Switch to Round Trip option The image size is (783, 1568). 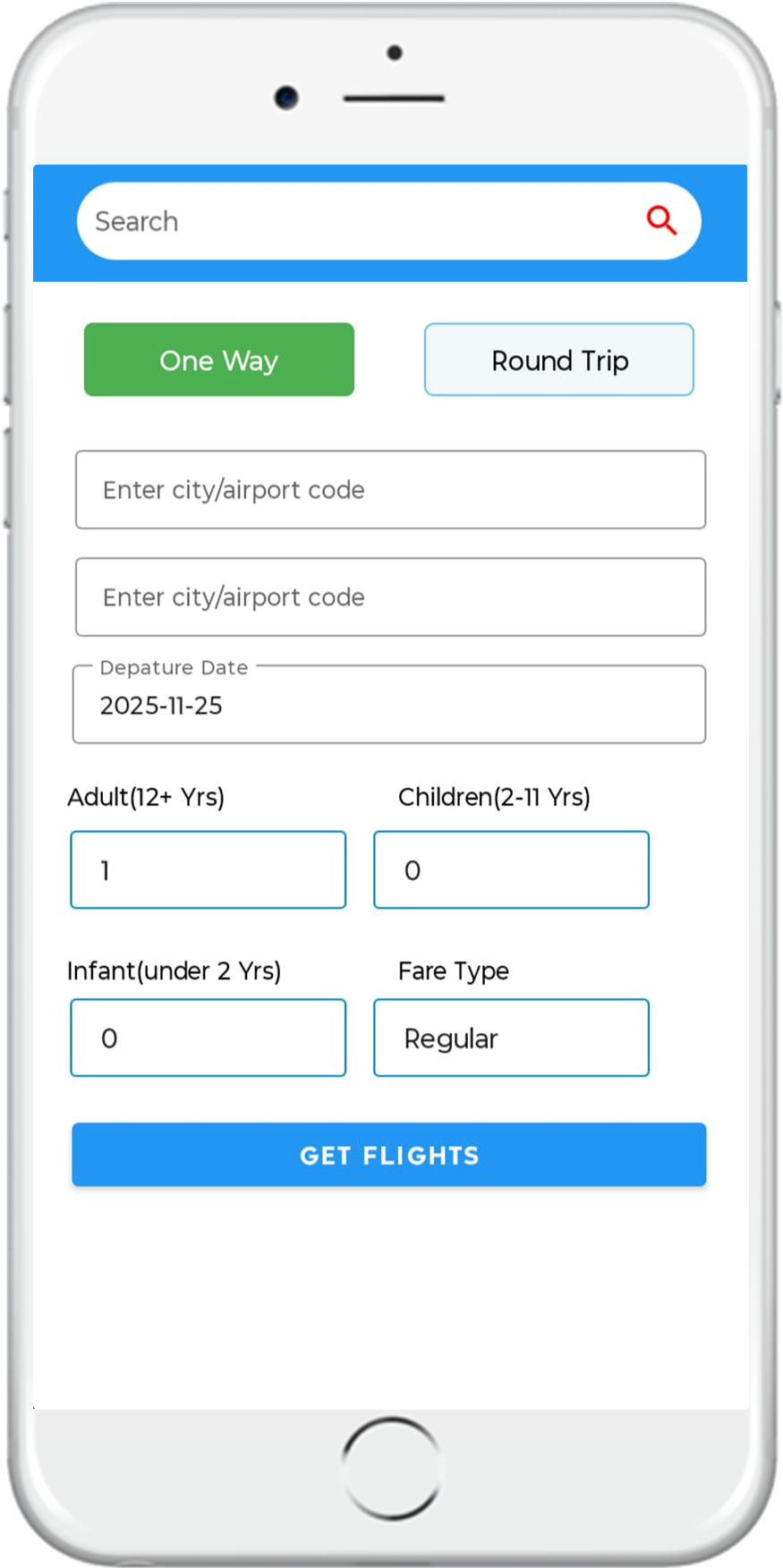pos(559,360)
